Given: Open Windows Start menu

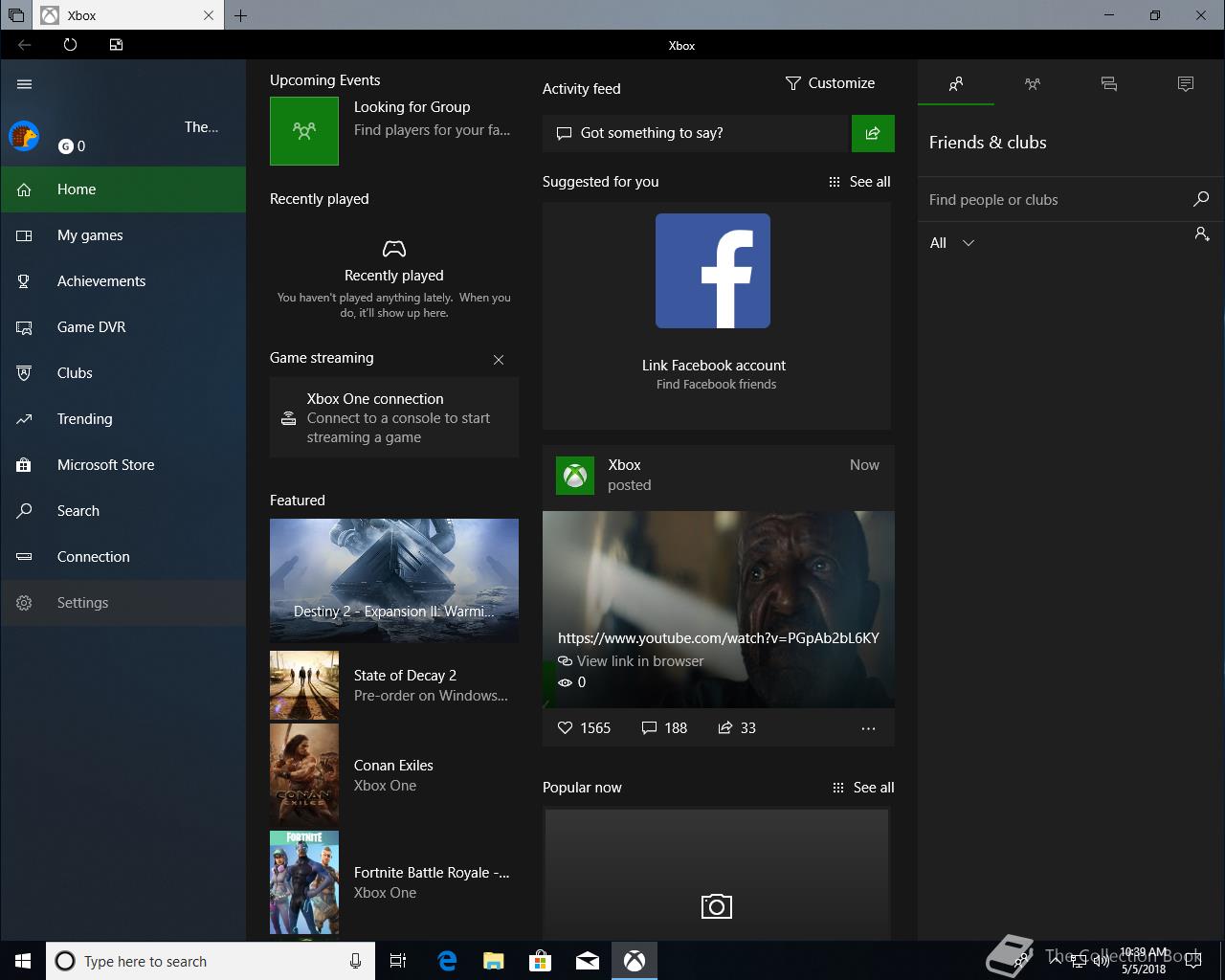Looking at the screenshot, I should 23,961.
